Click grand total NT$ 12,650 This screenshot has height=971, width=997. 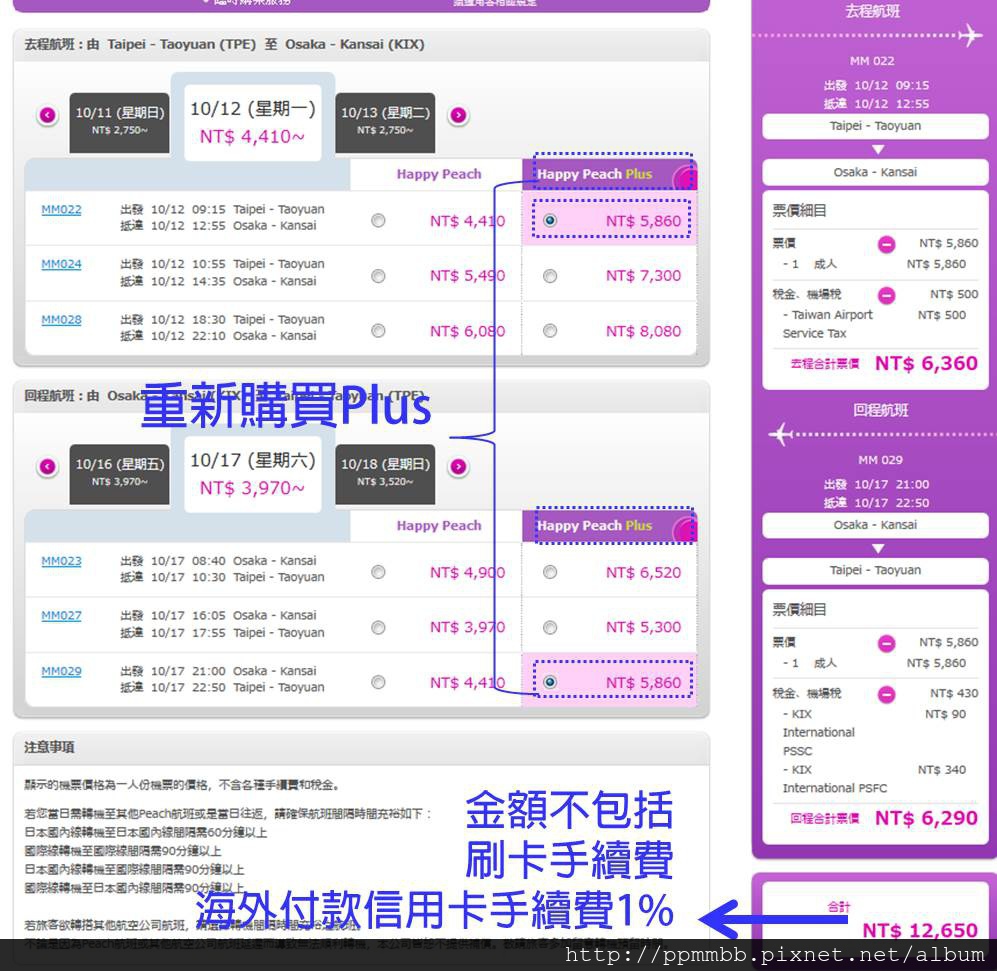tap(919, 930)
